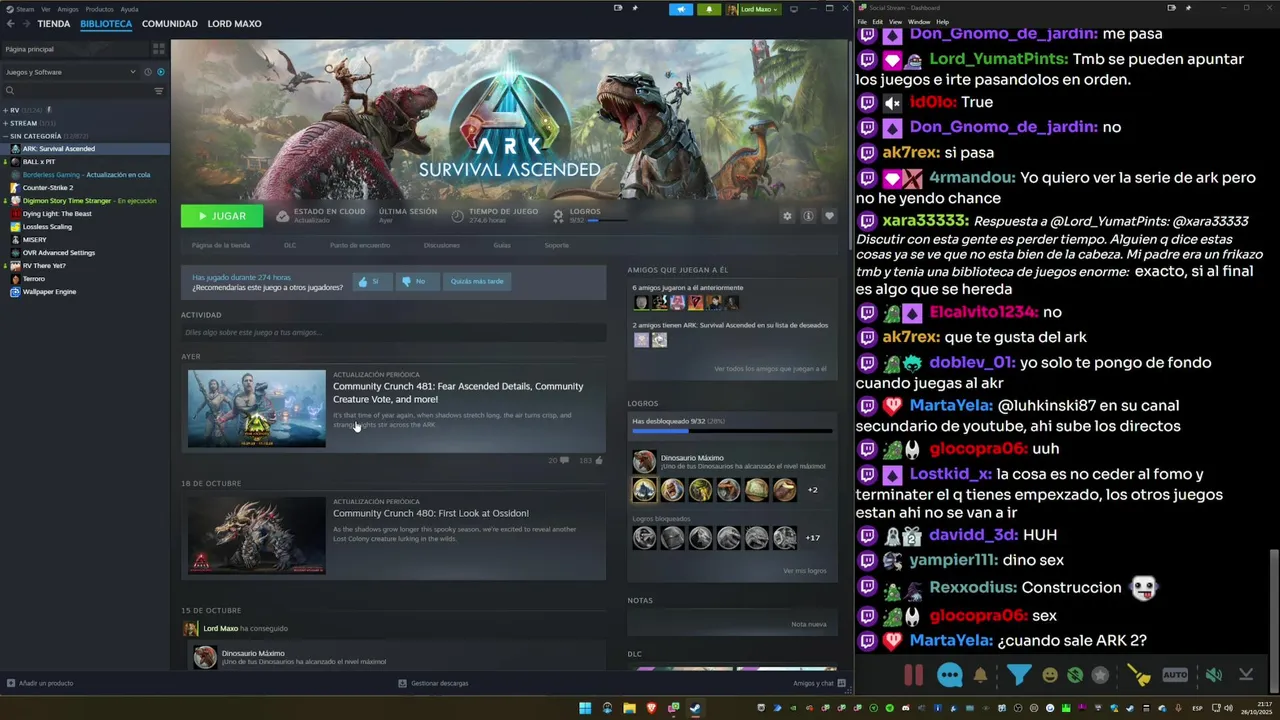Open the Ayuda menu in Steam

[x=129, y=9]
